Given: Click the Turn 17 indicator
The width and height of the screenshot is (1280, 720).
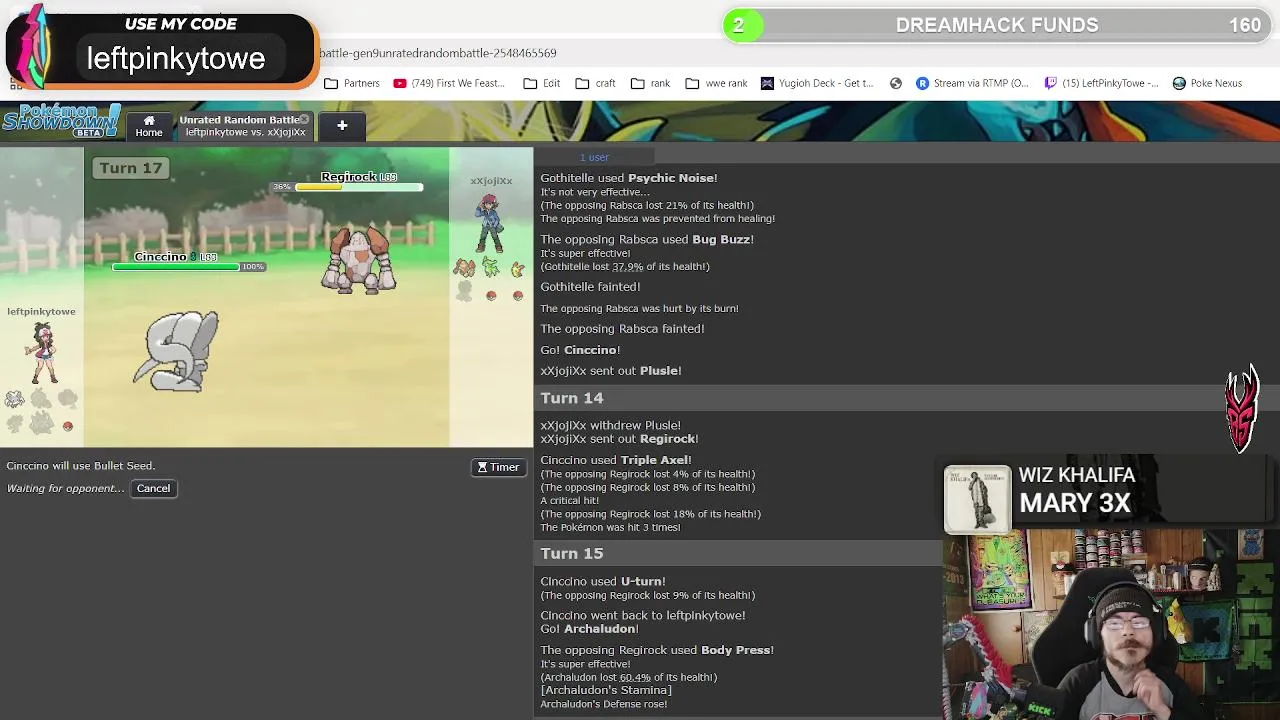Looking at the screenshot, I should pyautogui.click(x=130, y=168).
